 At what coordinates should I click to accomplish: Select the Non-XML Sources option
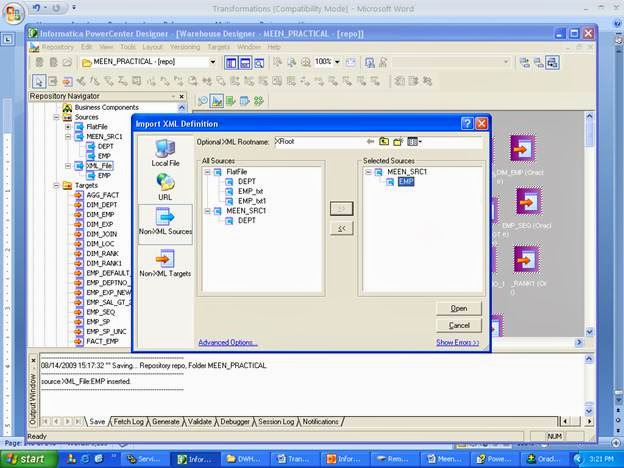click(165, 222)
